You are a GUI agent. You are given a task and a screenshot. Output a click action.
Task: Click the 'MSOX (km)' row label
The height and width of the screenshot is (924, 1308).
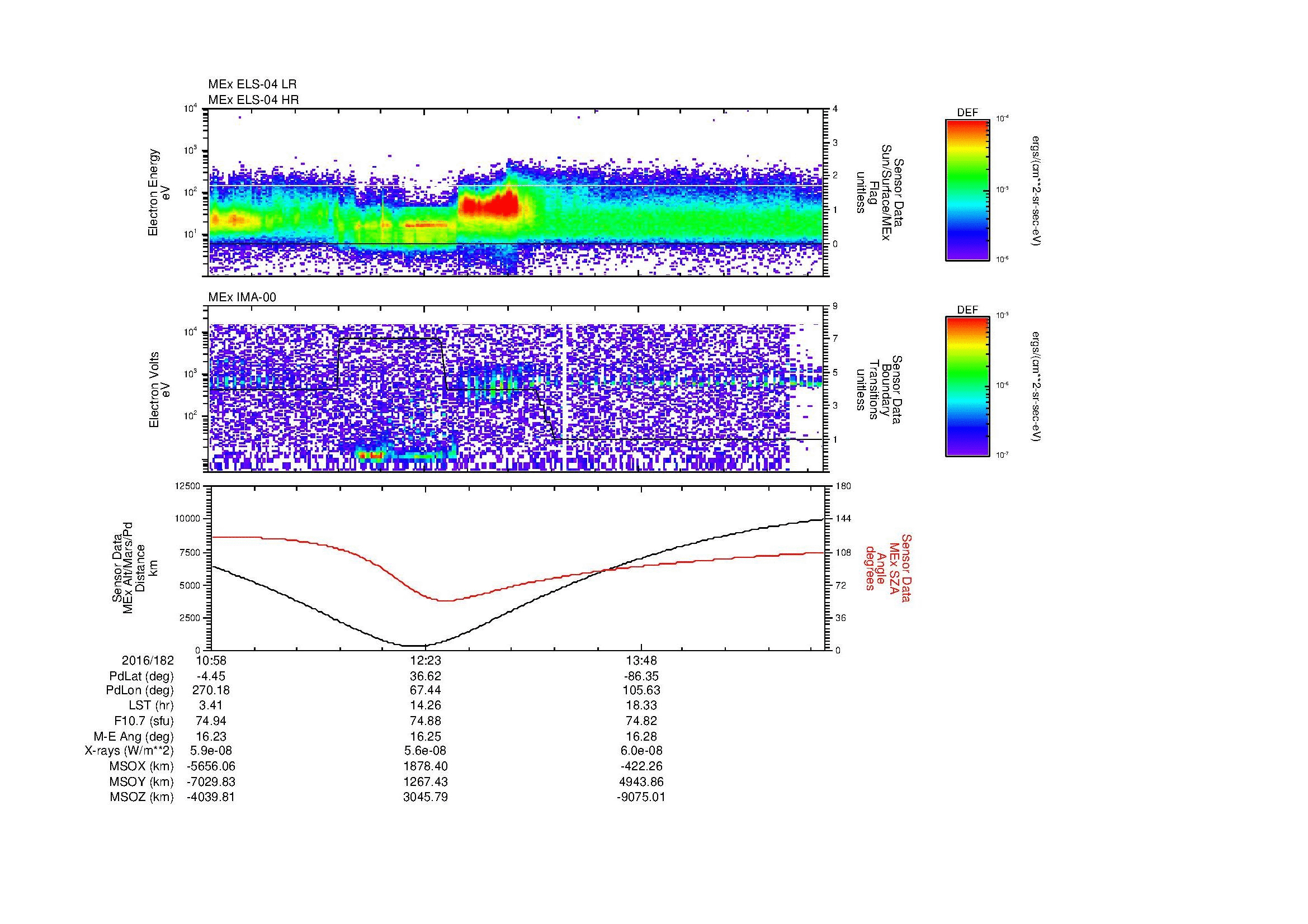pyautogui.click(x=143, y=766)
